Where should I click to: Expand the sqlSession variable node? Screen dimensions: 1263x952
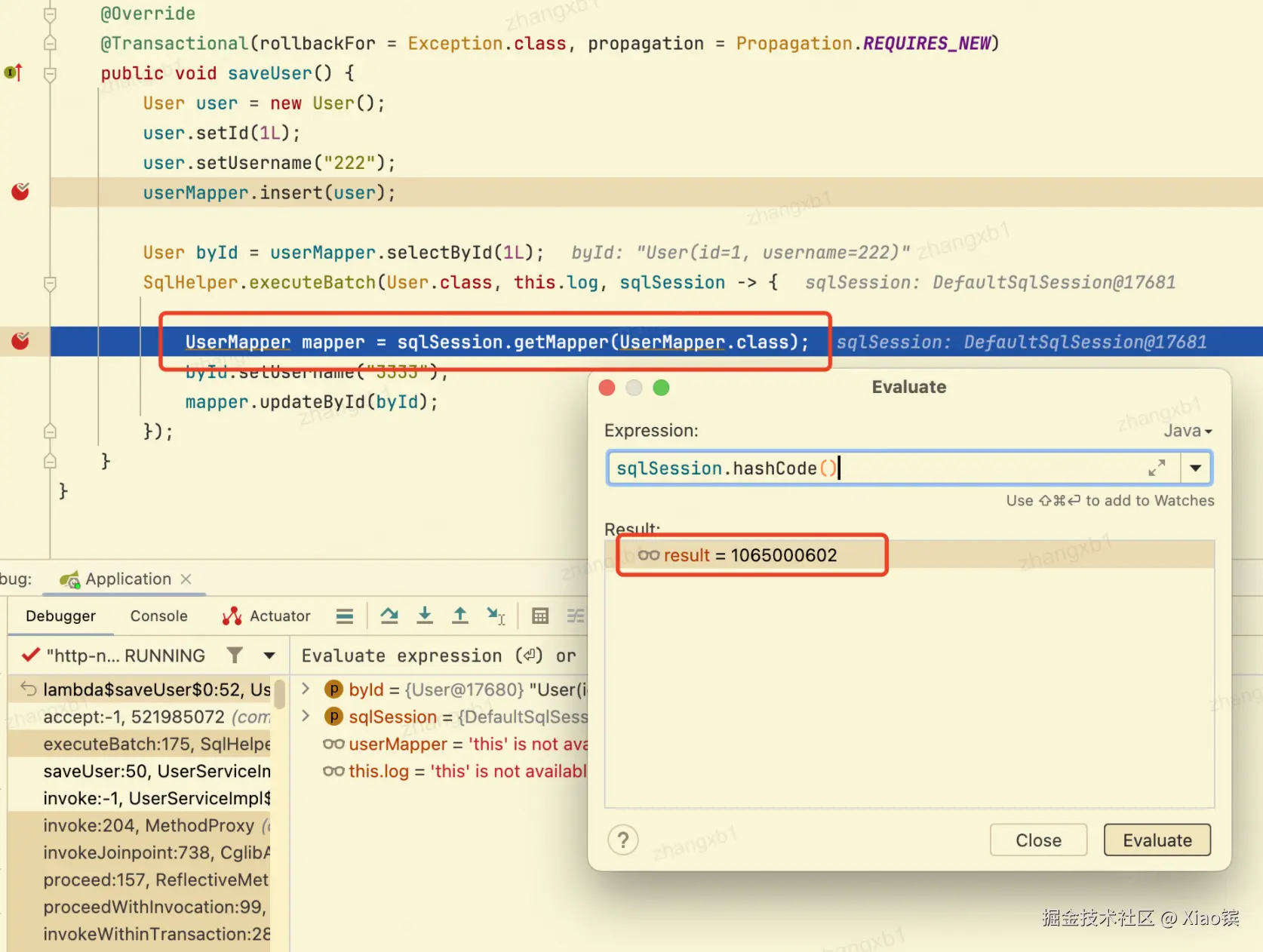coord(306,716)
